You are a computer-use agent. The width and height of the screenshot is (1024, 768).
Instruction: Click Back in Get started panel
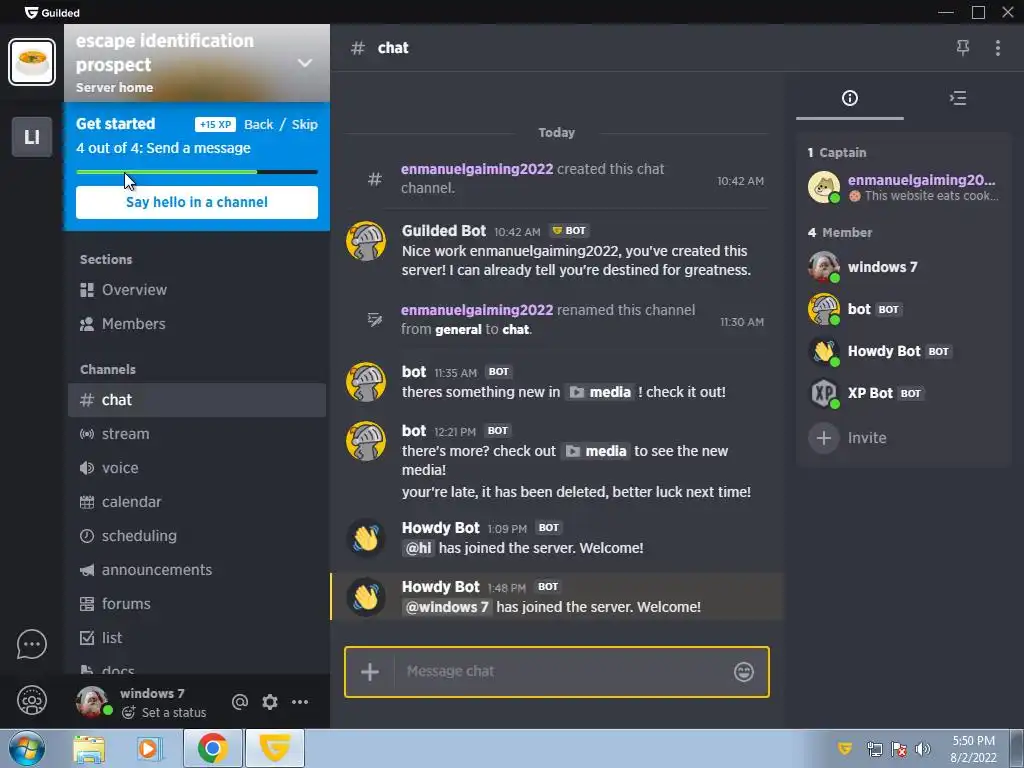[x=259, y=124]
